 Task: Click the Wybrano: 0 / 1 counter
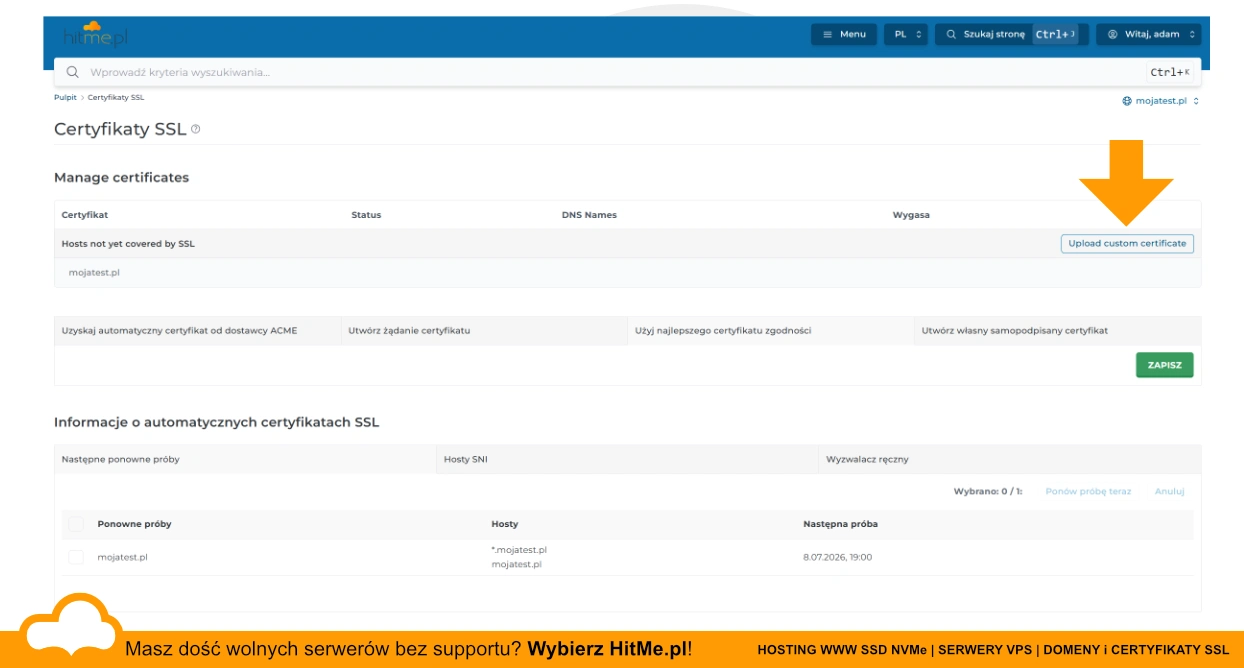click(988, 491)
